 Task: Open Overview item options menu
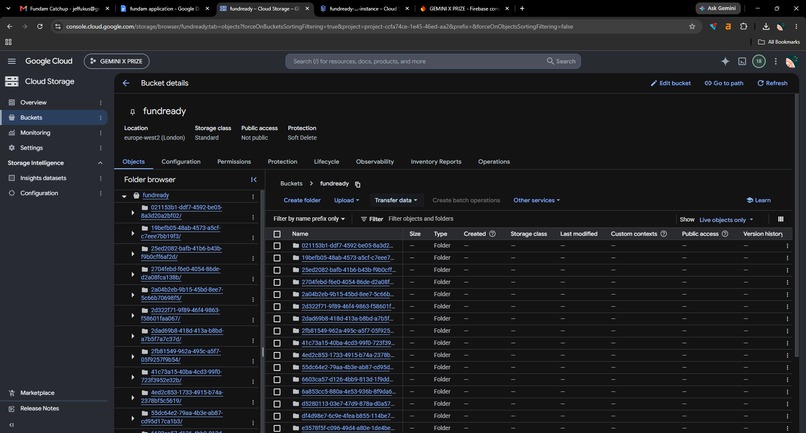[x=100, y=102]
